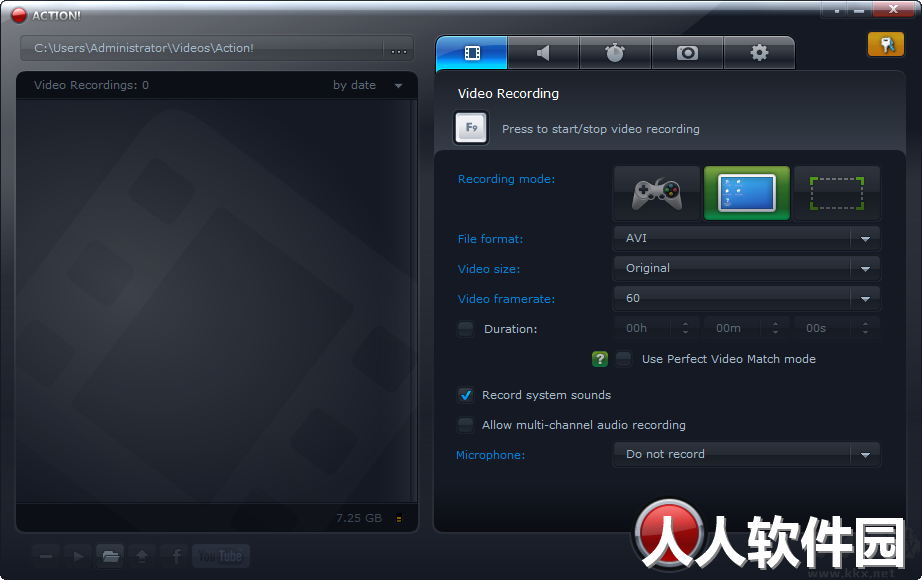Enable the Duration checkbox
This screenshot has width=922, height=580.
coord(466,329)
